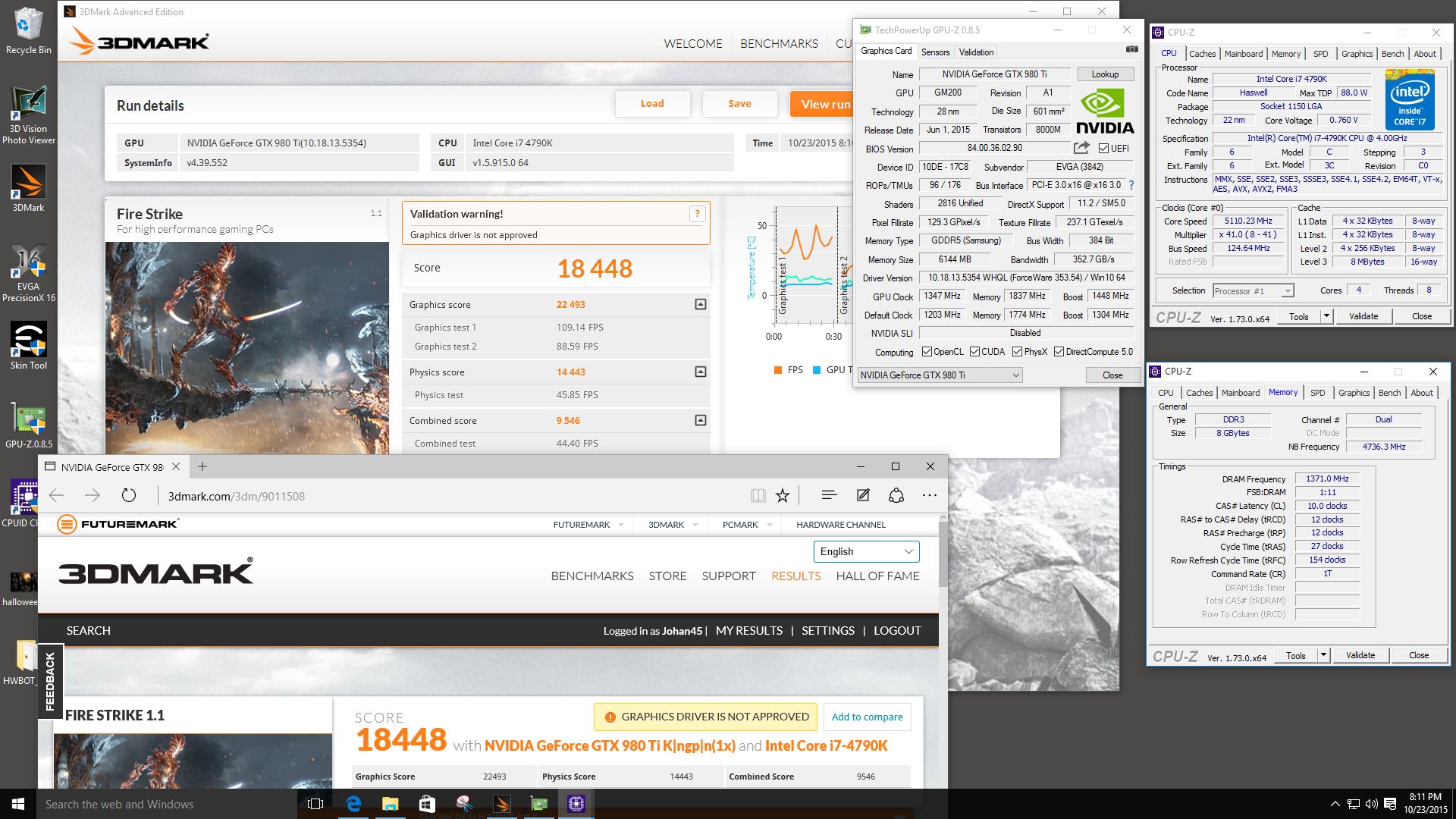Screen dimensions: 1456x819
Task: Open the Skin Tool desktop icon
Action: click(28, 345)
